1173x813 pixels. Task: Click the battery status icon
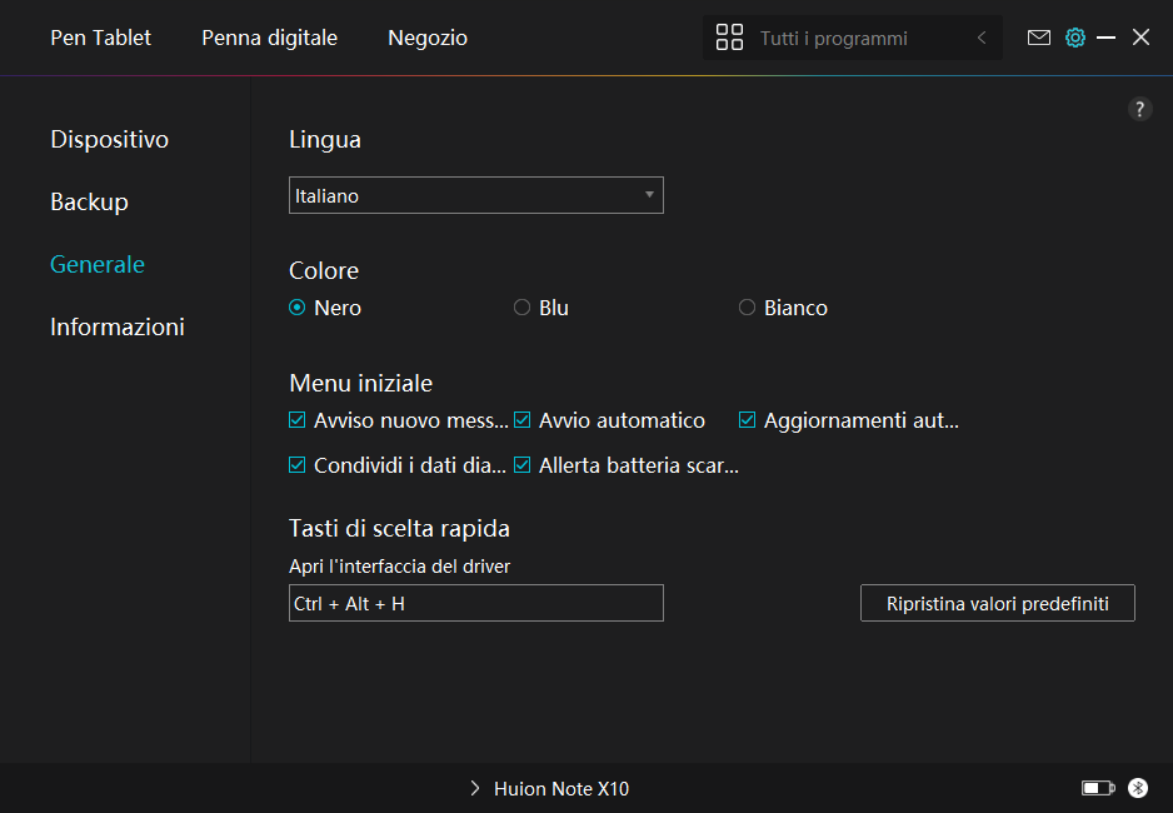(x=1097, y=788)
